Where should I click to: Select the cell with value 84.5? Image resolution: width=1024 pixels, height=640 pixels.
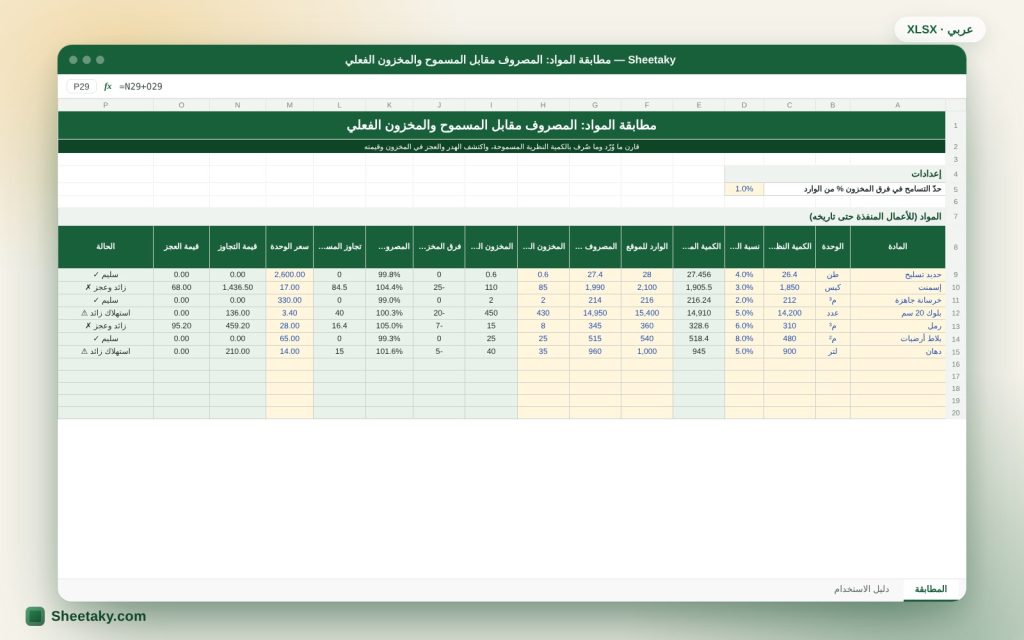(x=340, y=287)
